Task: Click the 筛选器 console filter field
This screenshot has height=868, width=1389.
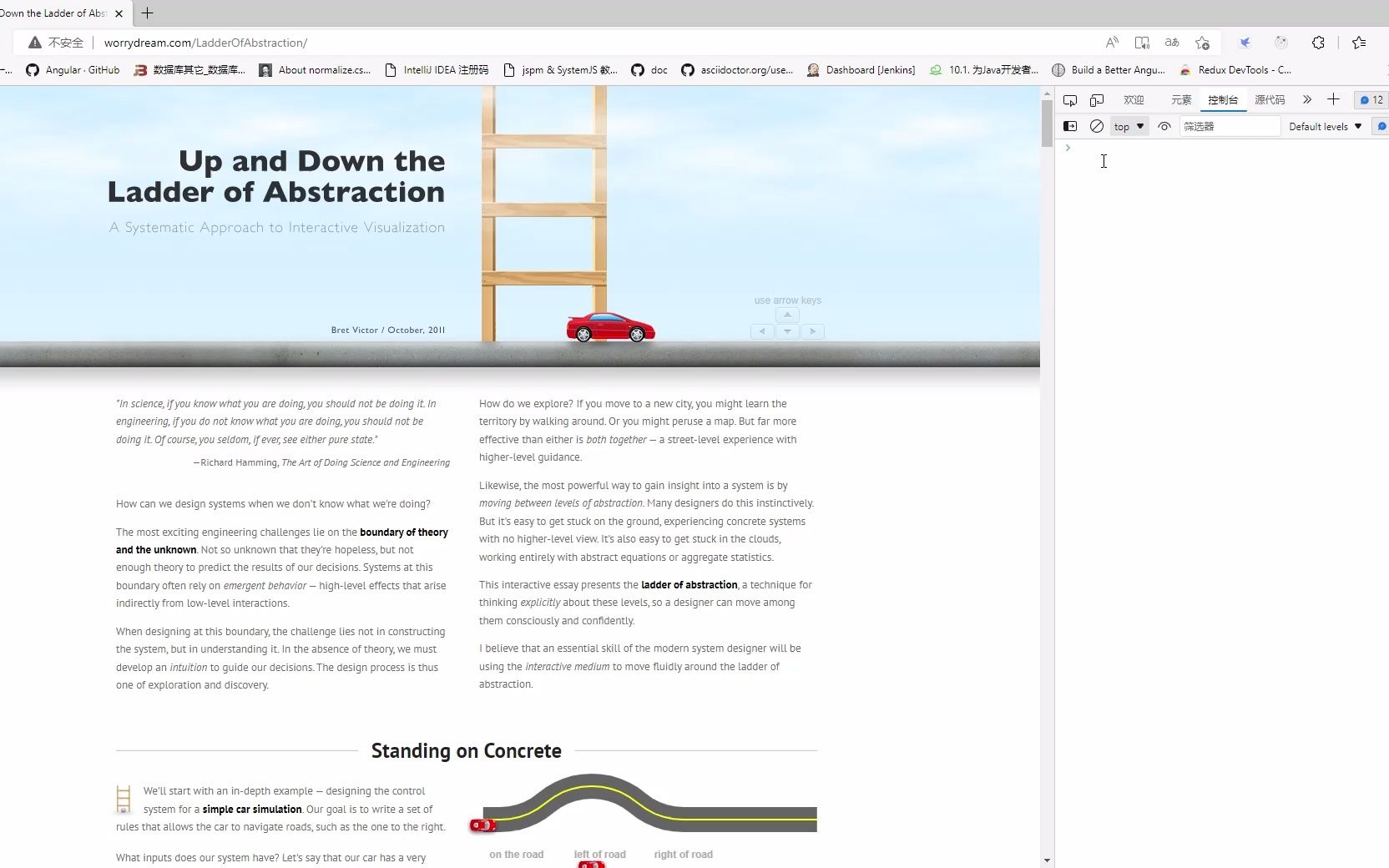Action: click(x=1230, y=126)
